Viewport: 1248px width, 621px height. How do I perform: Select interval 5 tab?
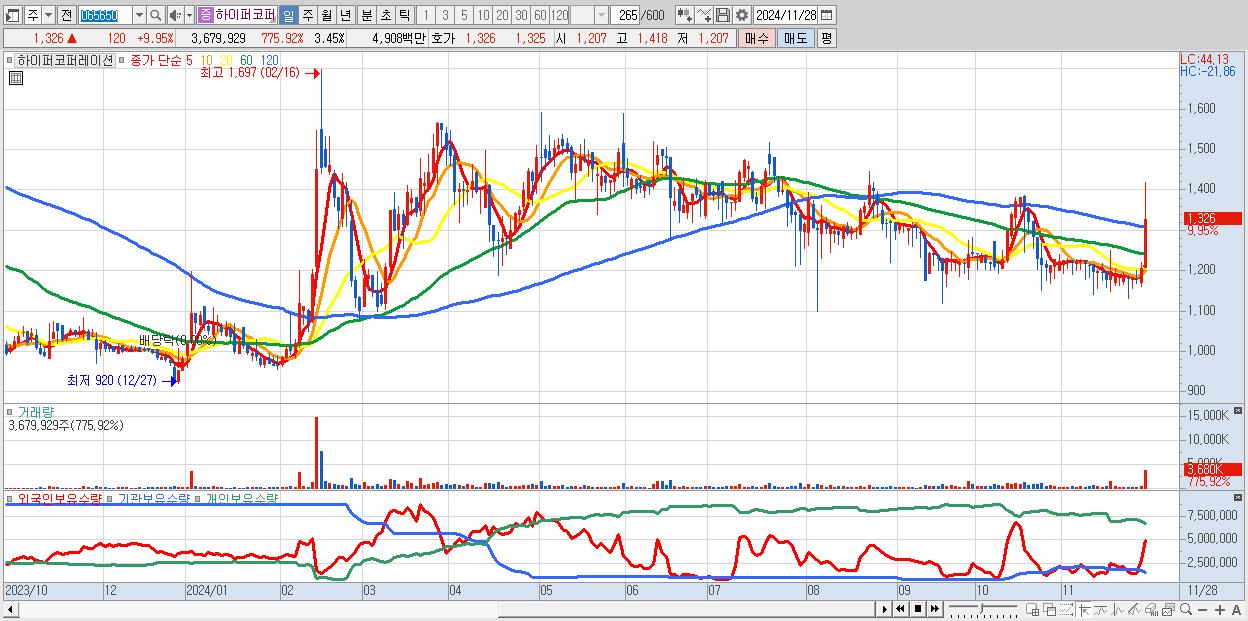[464, 15]
